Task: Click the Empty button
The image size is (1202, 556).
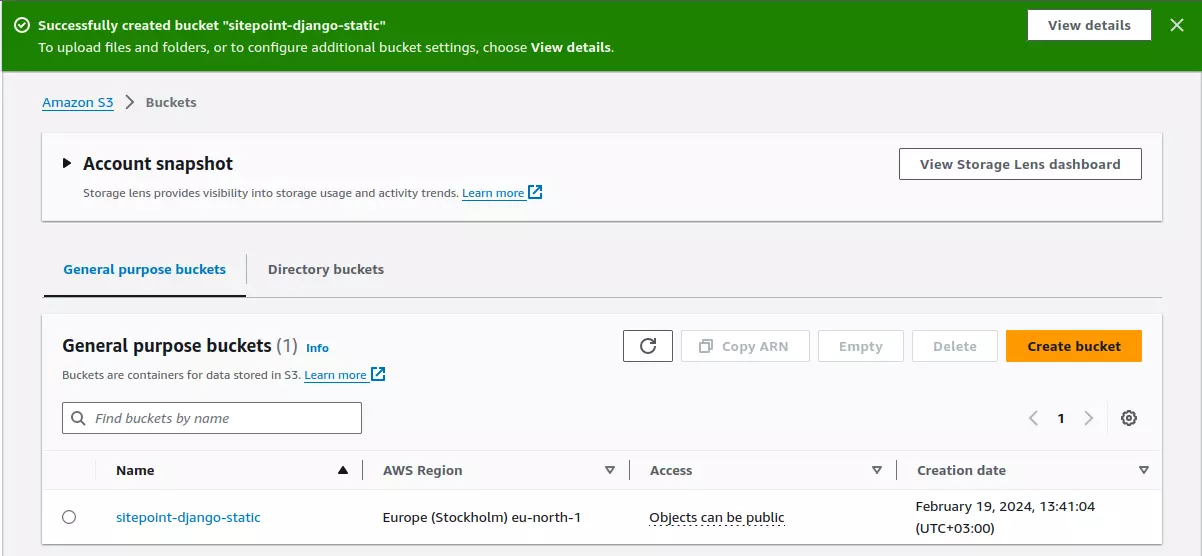Action: (861, 346)
